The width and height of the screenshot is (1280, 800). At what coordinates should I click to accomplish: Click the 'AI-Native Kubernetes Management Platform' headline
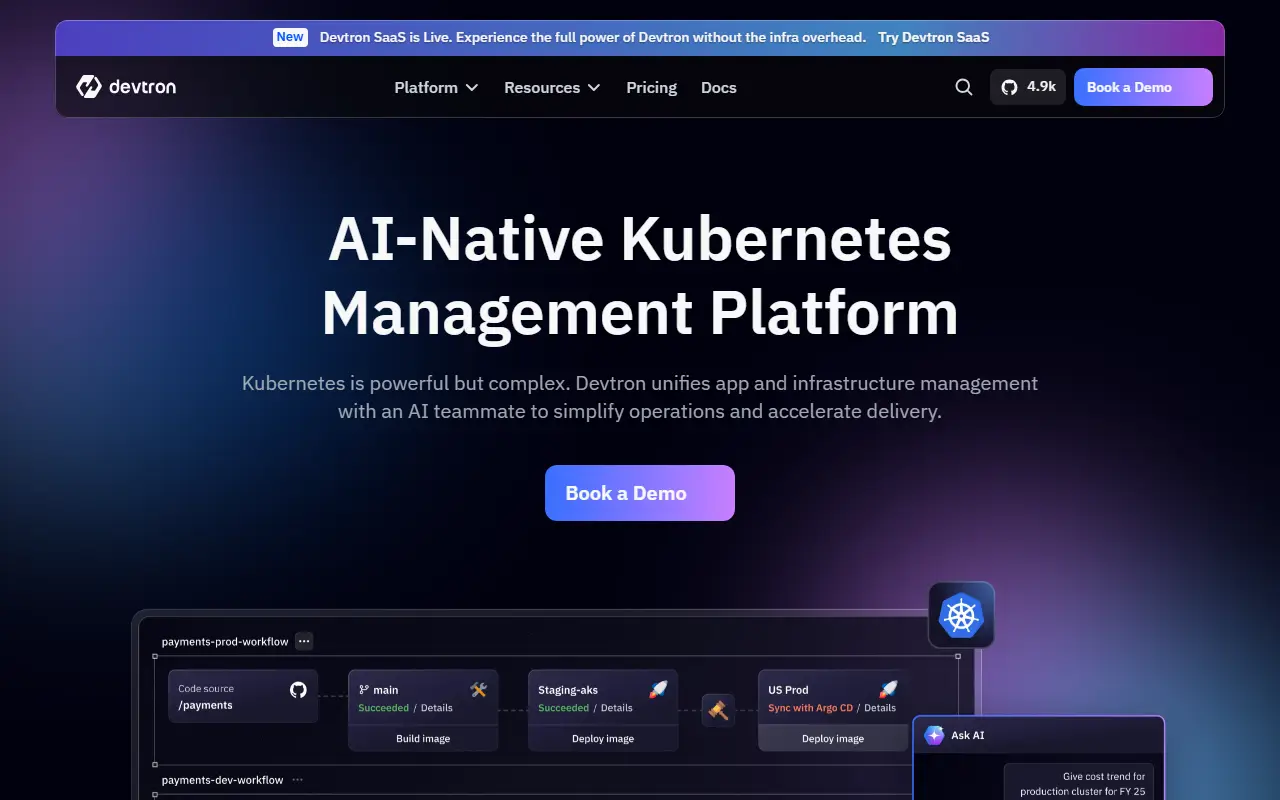coord(640,275)
